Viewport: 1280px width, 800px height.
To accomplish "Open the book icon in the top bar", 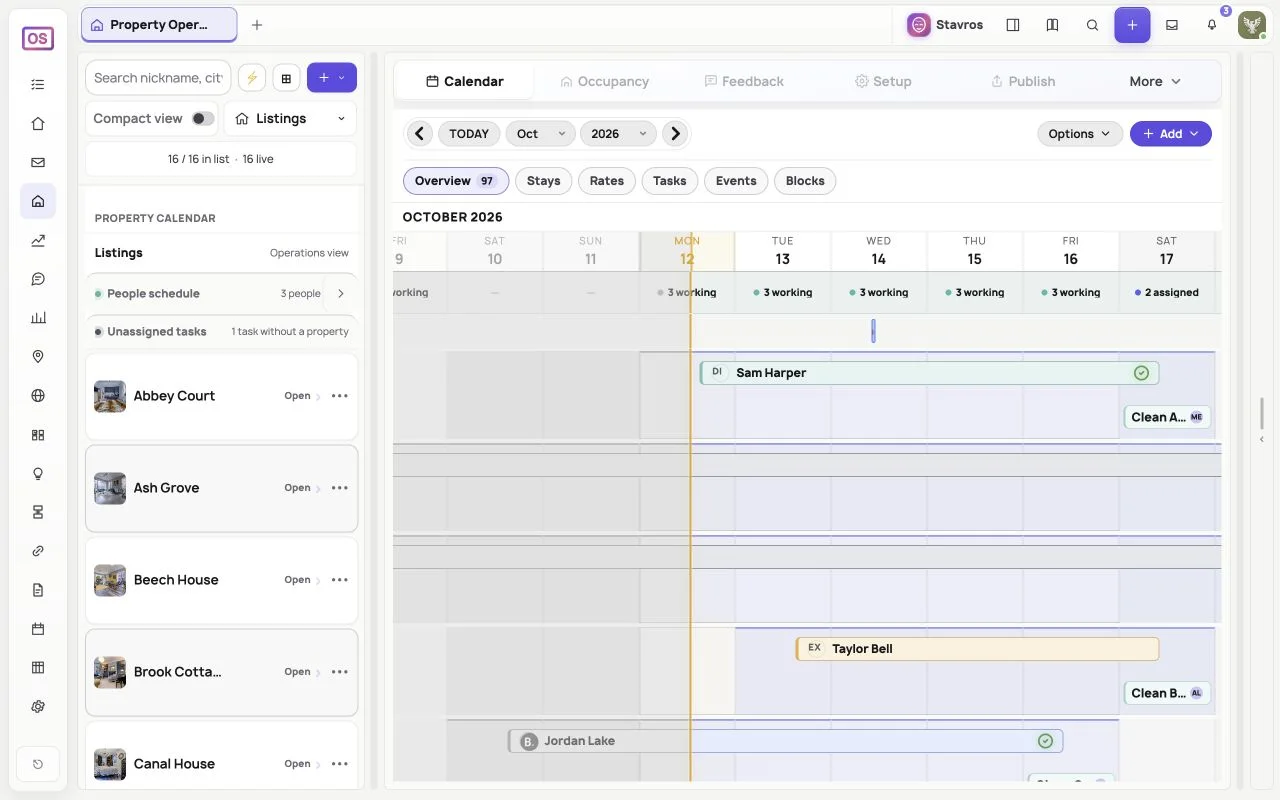I will tap(1052, 25).
